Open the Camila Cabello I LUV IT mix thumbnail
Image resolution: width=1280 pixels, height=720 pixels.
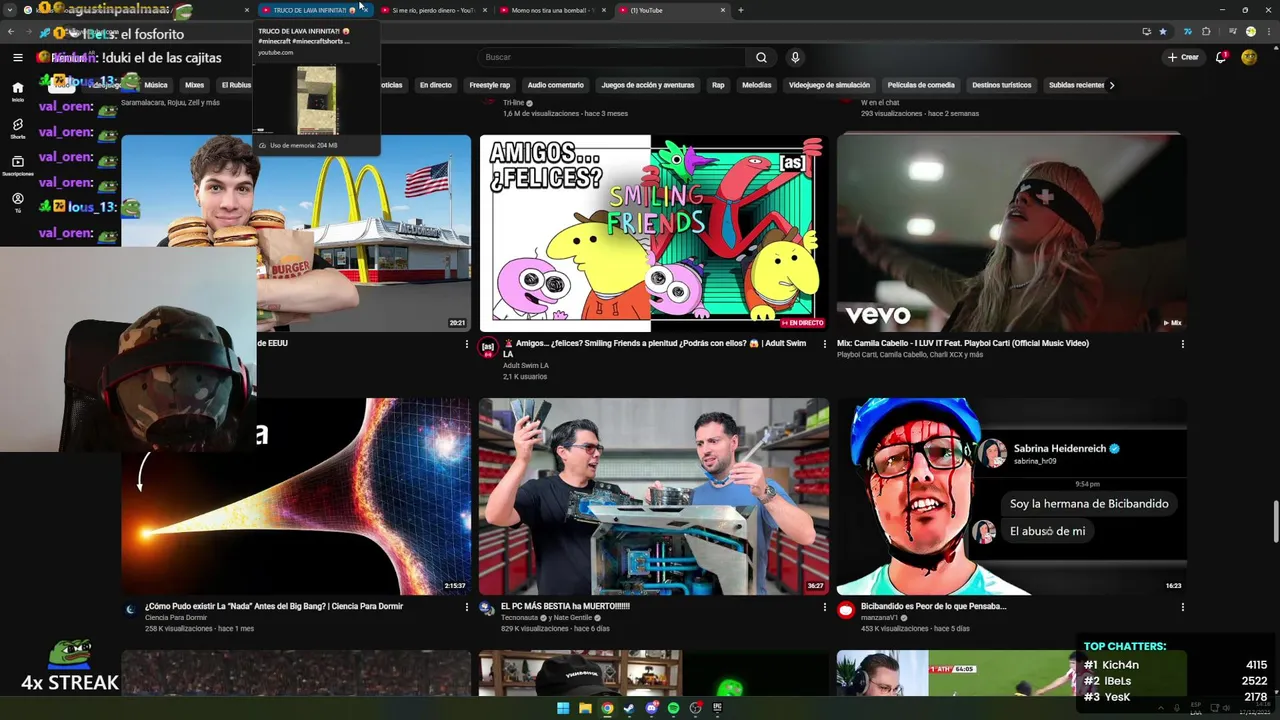[x=1011, y=233]
